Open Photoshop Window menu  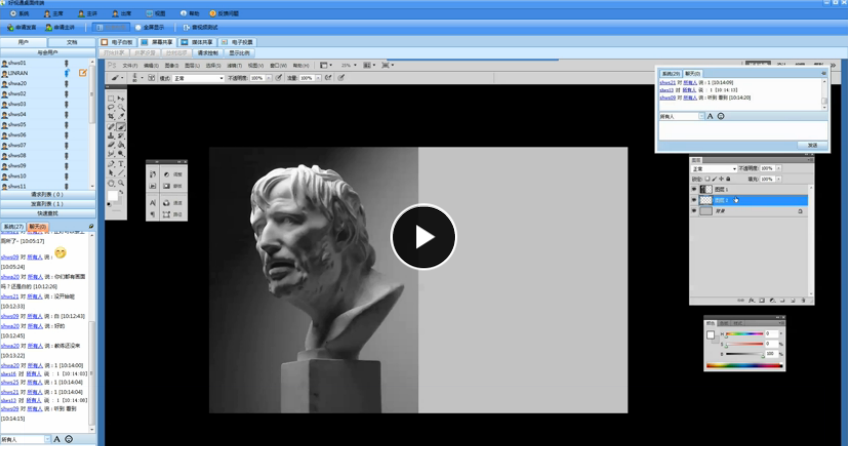279,65
